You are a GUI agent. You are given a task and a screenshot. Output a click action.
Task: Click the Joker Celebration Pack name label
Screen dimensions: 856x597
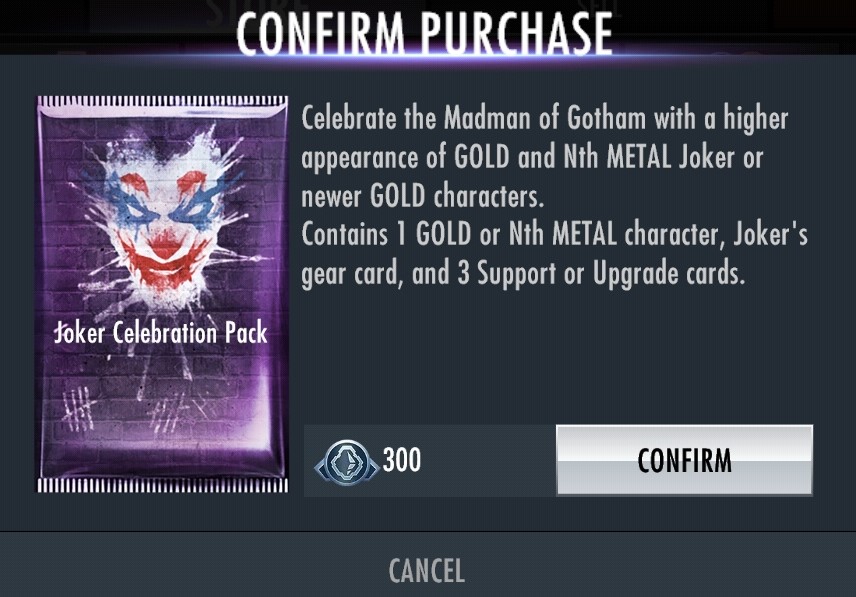(x=161, y=332)
